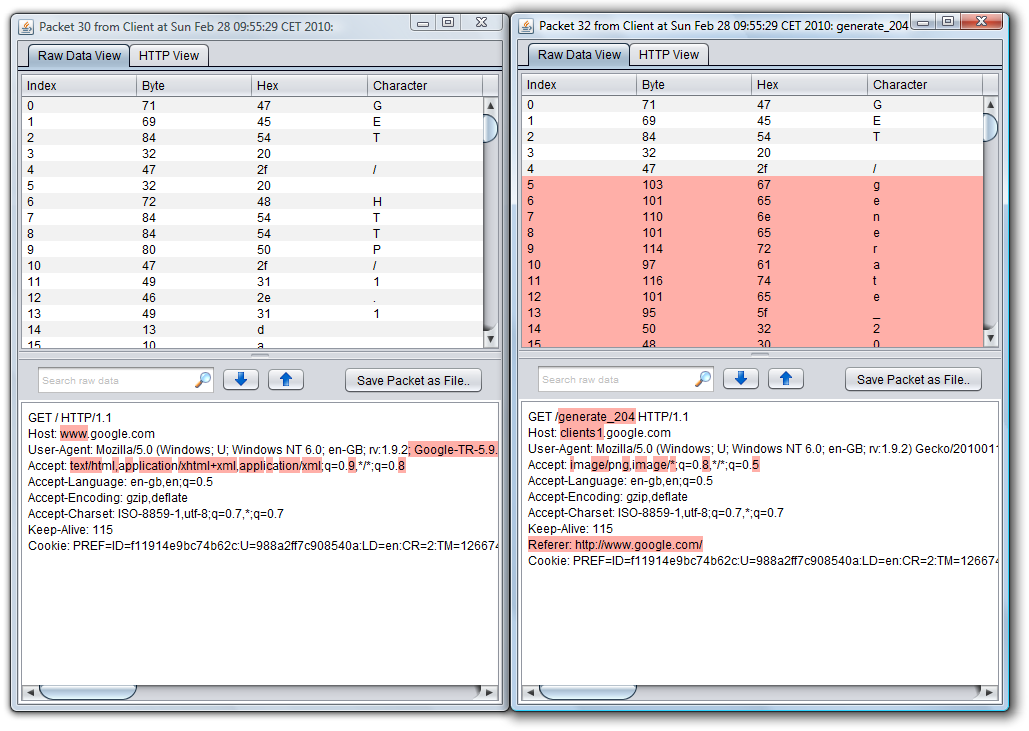Close the Packet 30 window
Screen dimensions: 1029x731
click(x=481, y=22)
